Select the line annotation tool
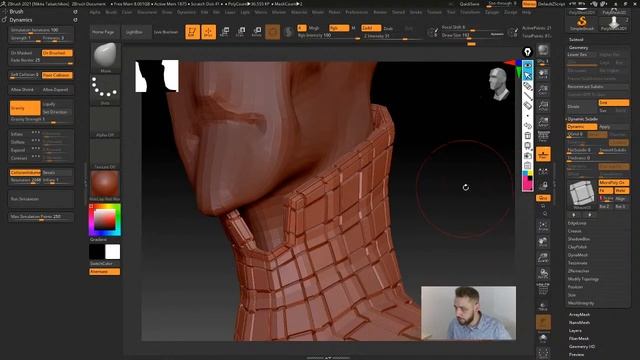 pyautogui.click(x=528, y=96)
